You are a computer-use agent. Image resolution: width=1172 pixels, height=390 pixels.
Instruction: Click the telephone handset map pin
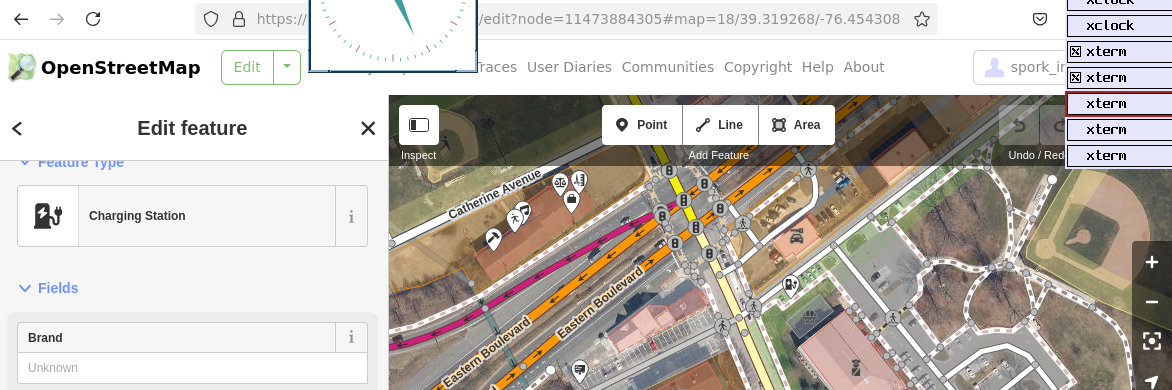click(493, 239)
